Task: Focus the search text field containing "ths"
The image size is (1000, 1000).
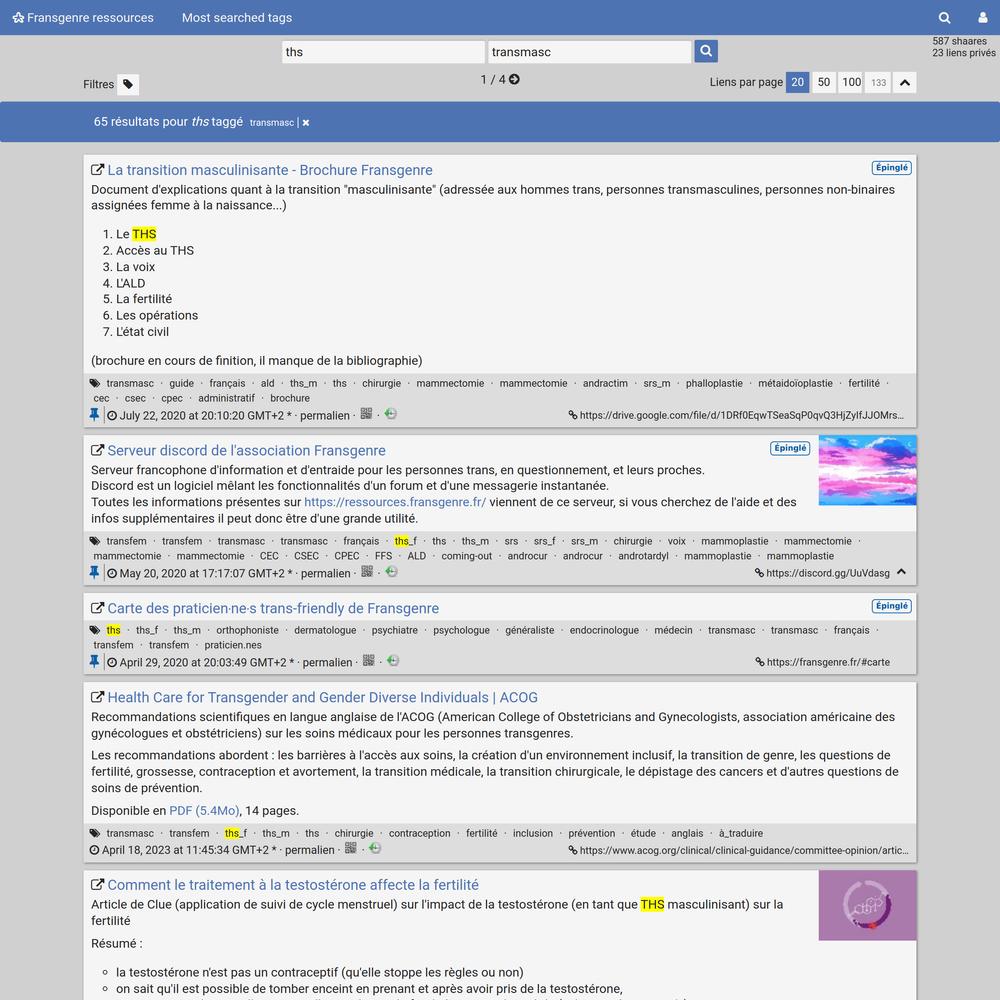Action: click(383, 52)
